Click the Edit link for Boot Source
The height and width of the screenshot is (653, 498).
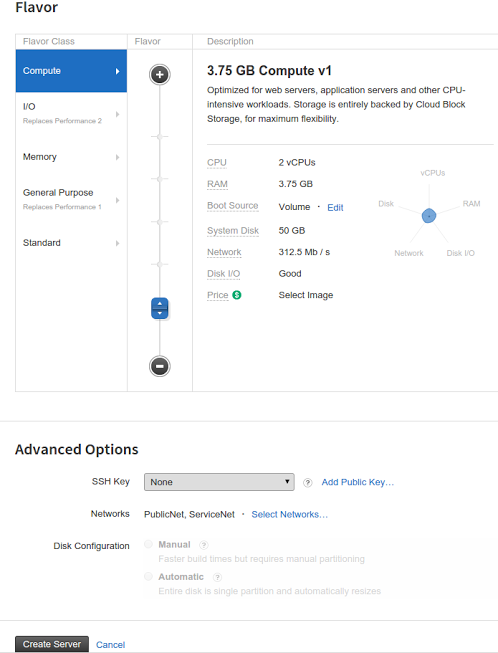click(335, 207)
